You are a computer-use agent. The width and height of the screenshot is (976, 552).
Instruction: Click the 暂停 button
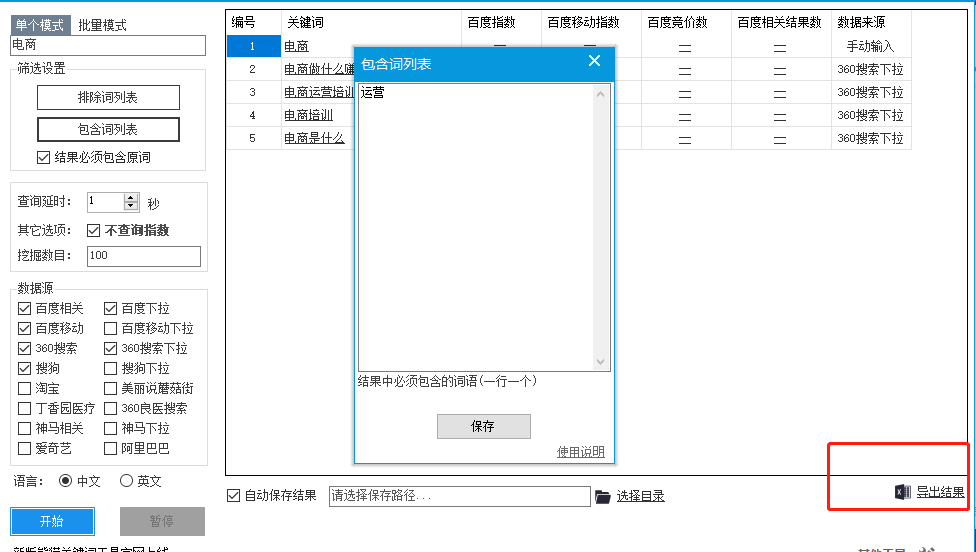(162, 522)
